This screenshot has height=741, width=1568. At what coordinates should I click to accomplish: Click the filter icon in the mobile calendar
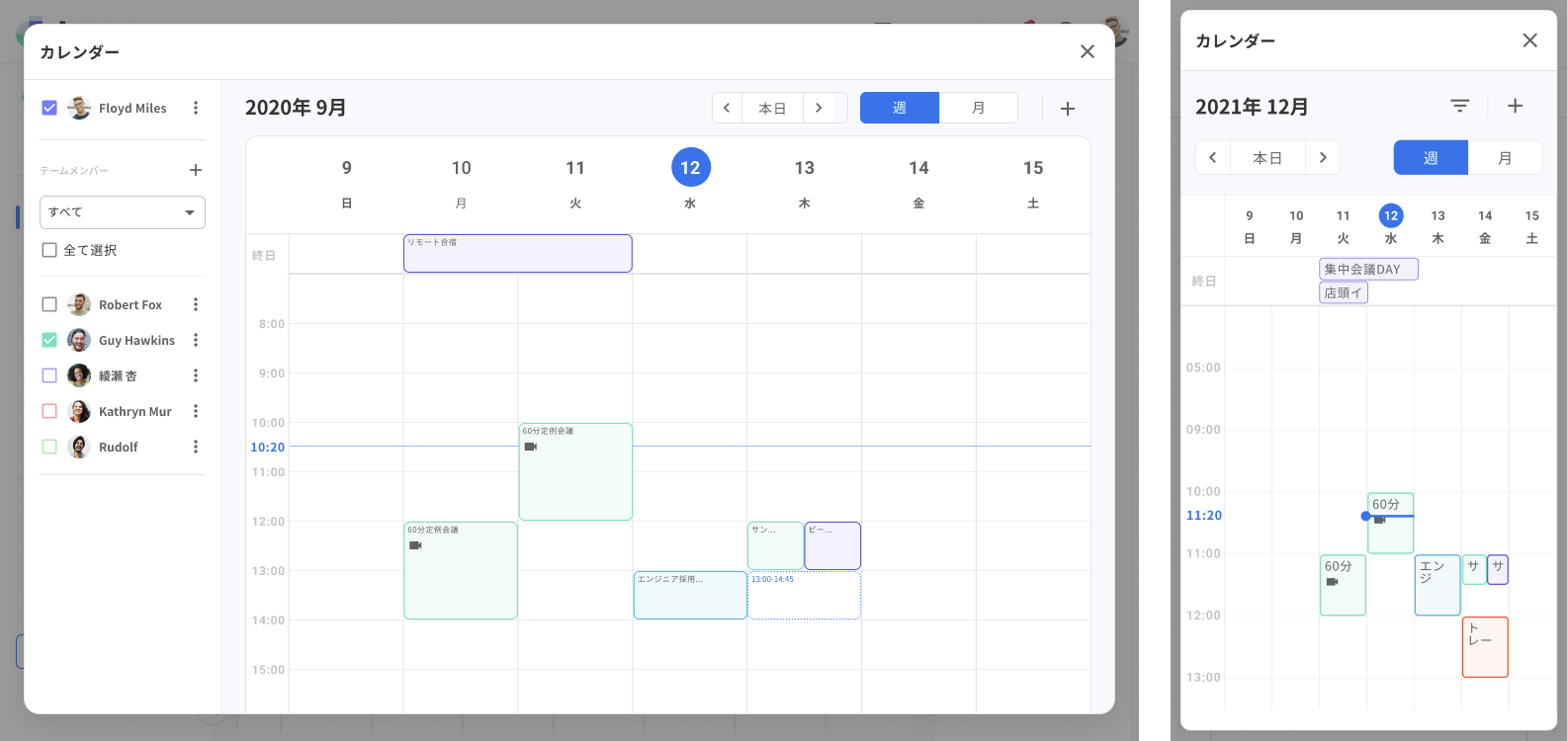[1459, 106]
